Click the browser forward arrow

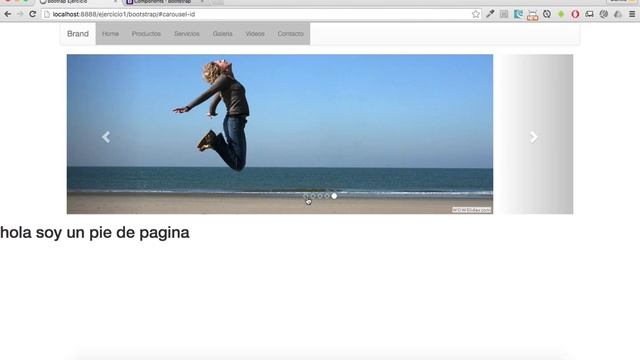coord(20,14)
